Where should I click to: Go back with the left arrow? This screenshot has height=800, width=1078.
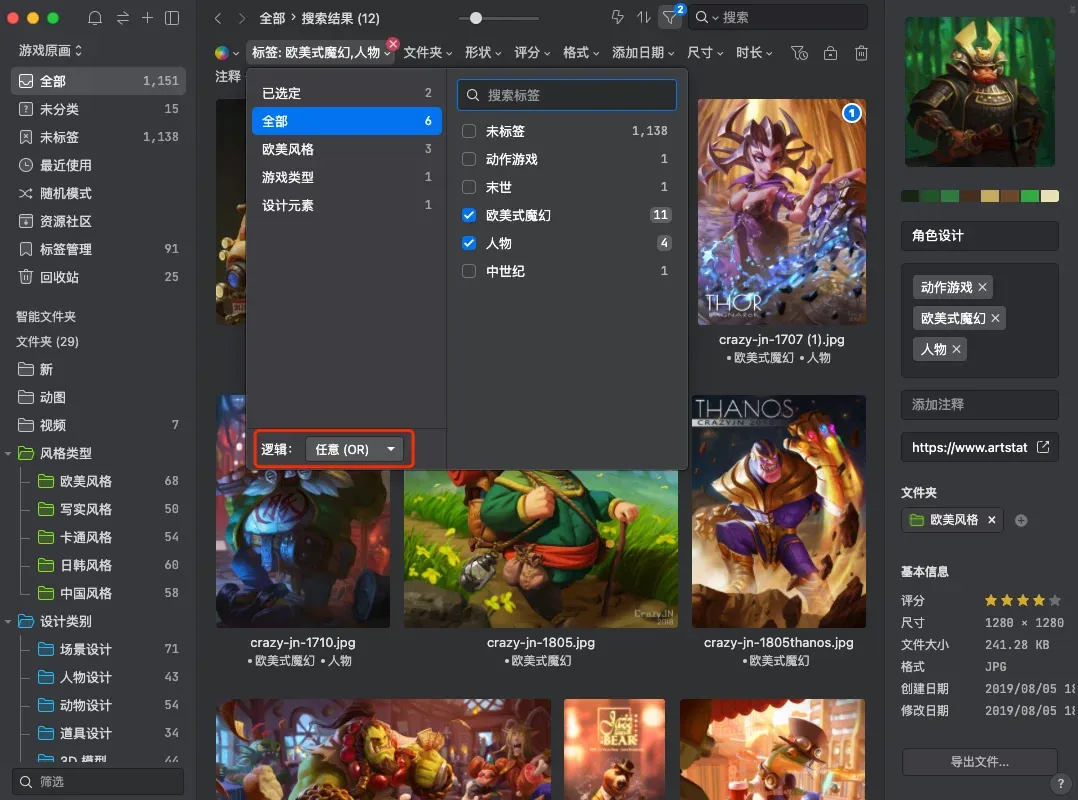click(218, 19)
